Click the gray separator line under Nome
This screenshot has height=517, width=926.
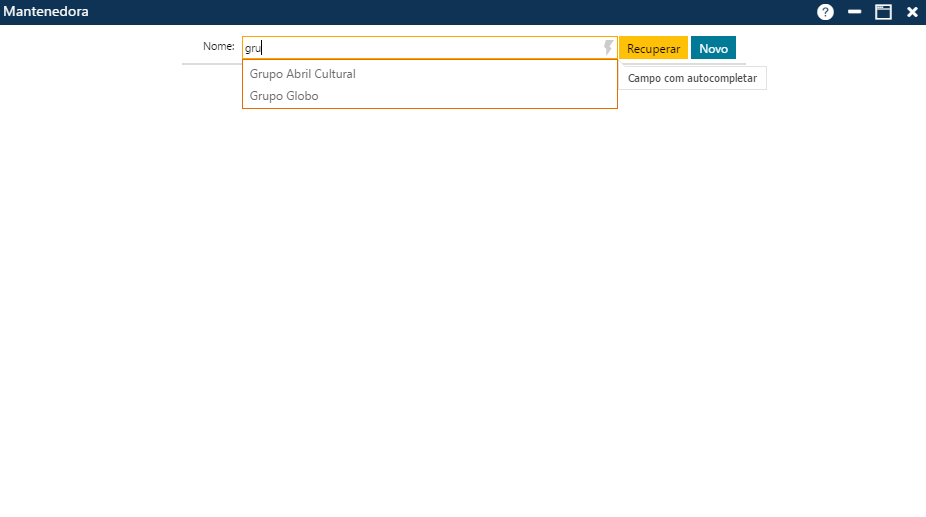[211, 64]
